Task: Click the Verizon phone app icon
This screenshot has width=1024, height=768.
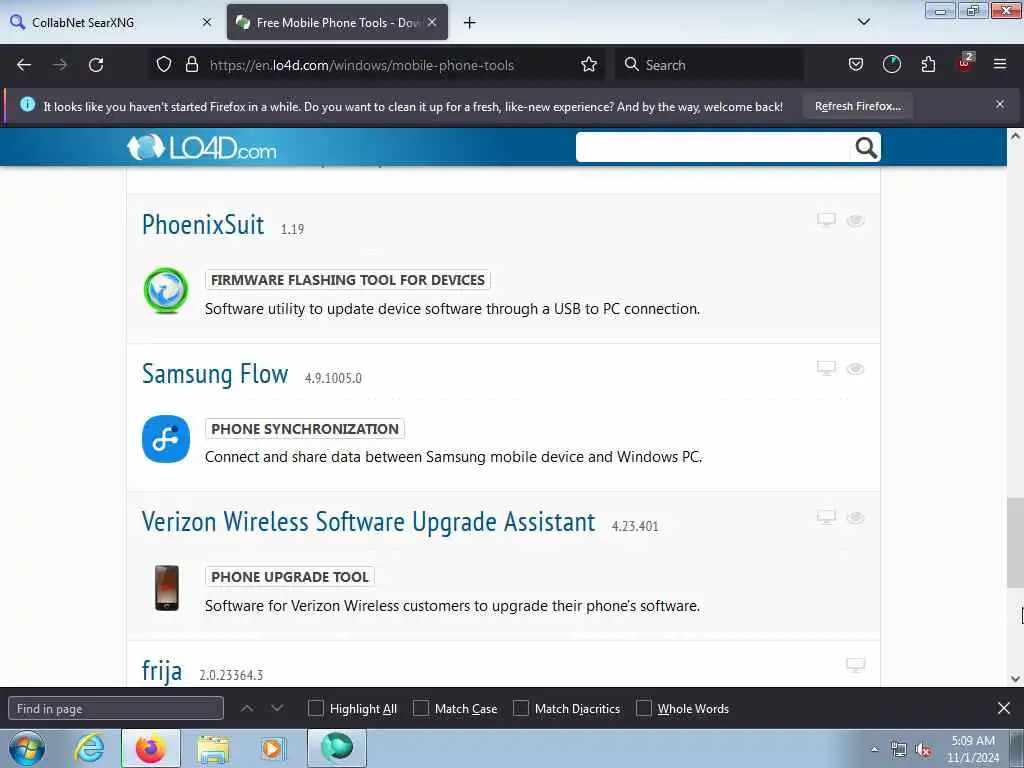Action: click(167, 588)
